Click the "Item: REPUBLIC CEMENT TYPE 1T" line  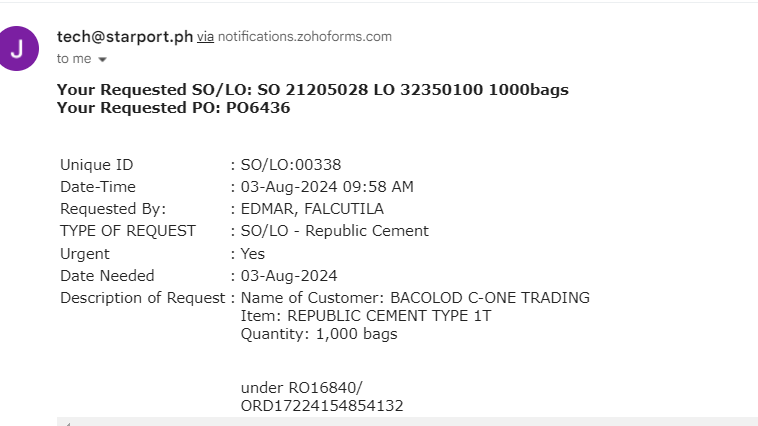click(366, 316)
